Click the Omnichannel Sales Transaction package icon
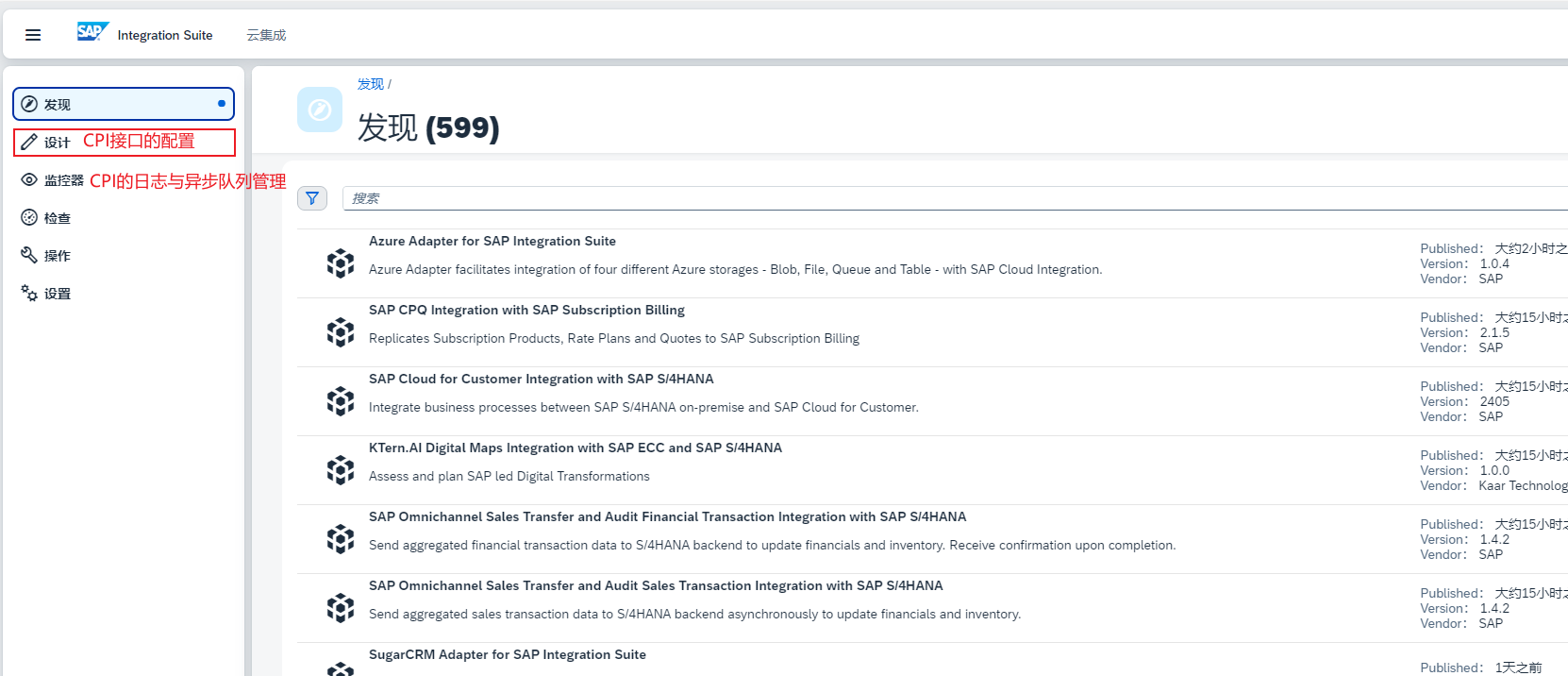This screenshot has height=676, width=1568. 341,608
